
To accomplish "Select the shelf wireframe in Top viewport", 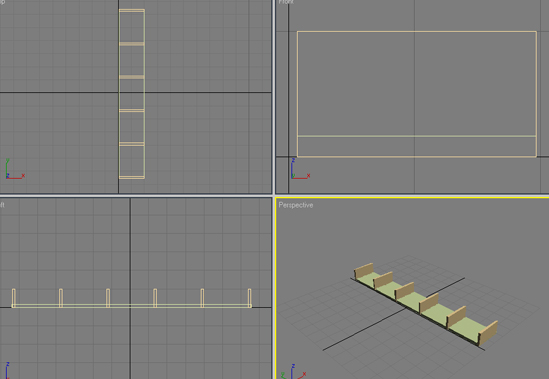I will click(x=132, y=94).
